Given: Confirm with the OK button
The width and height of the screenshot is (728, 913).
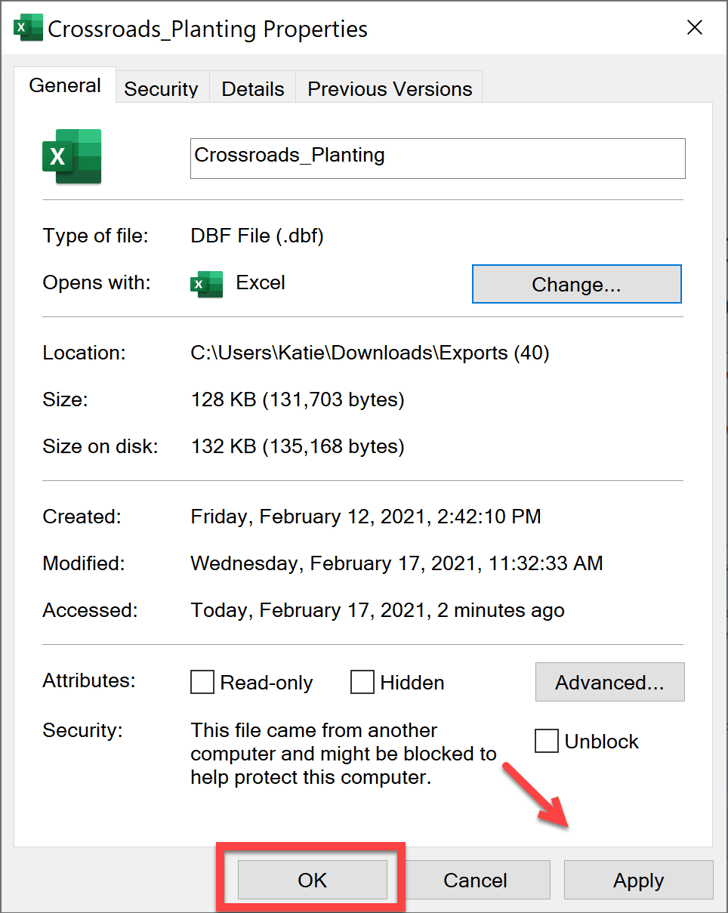Looking at the screenshot, I should click(313, 880).
